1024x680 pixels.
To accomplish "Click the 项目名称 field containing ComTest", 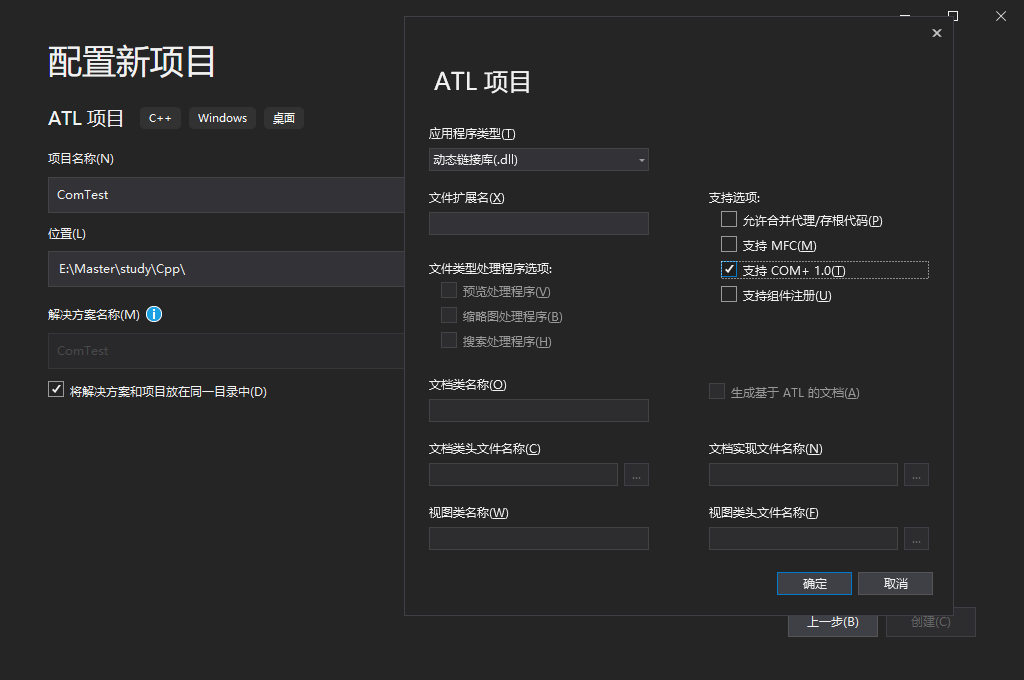I will point(226,195).
